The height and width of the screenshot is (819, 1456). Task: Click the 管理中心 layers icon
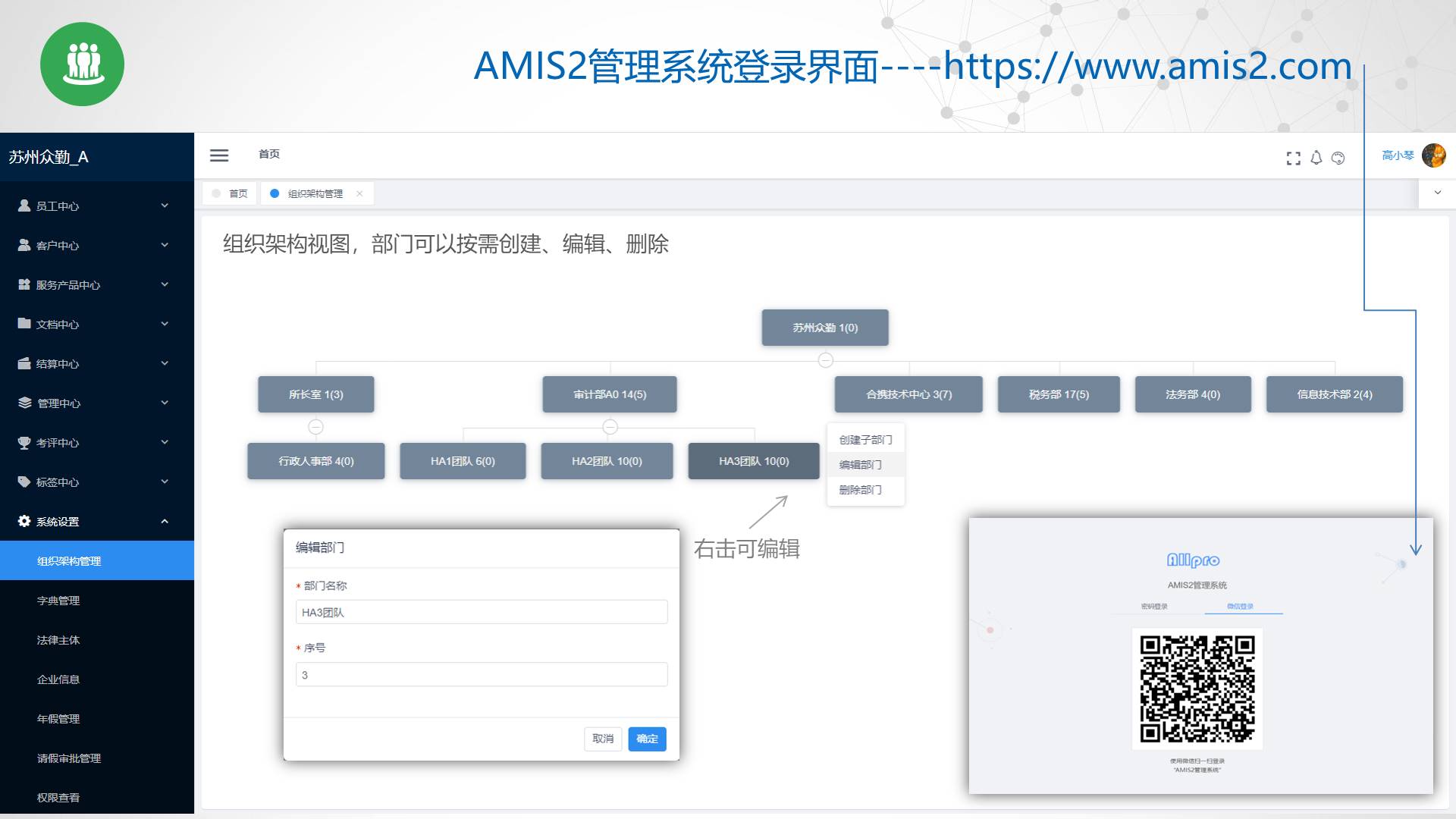[24, 403]
